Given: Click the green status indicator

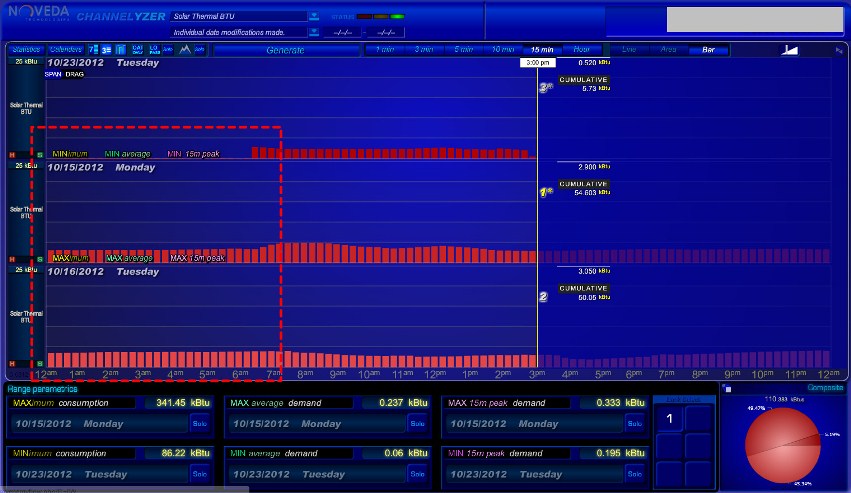Looking at the screenshot, I should coord(397,16).
